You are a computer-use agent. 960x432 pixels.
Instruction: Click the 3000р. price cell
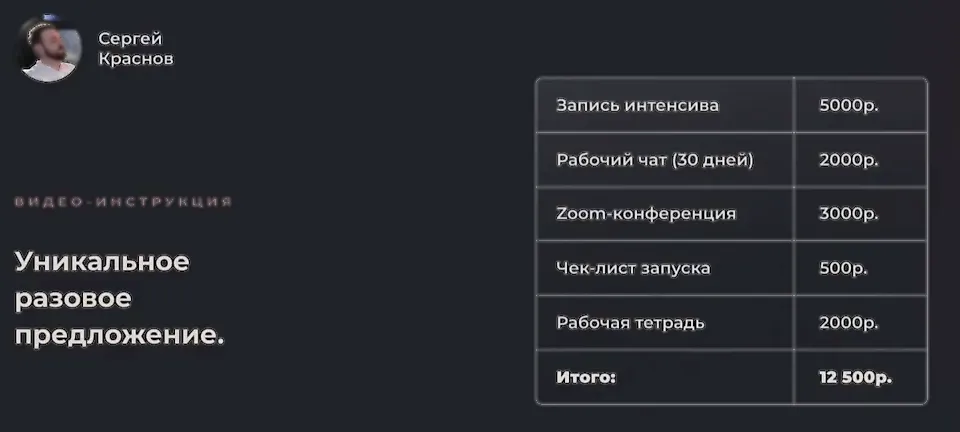coord(848,214)
